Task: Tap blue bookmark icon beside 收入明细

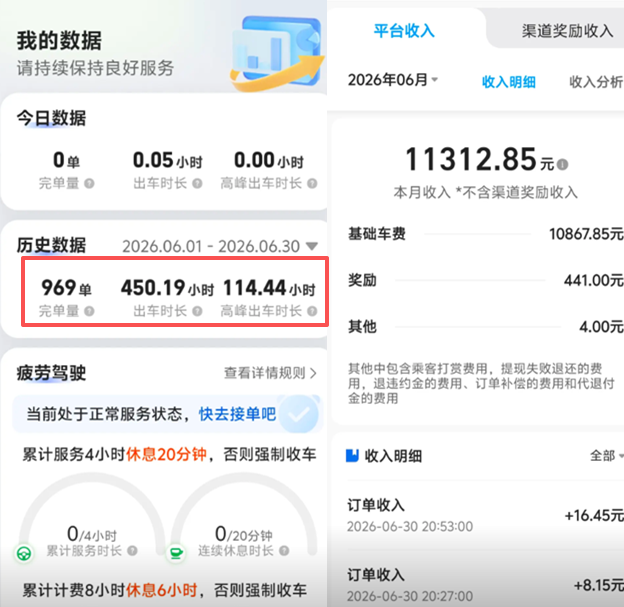Action: (x=352, y=455)
